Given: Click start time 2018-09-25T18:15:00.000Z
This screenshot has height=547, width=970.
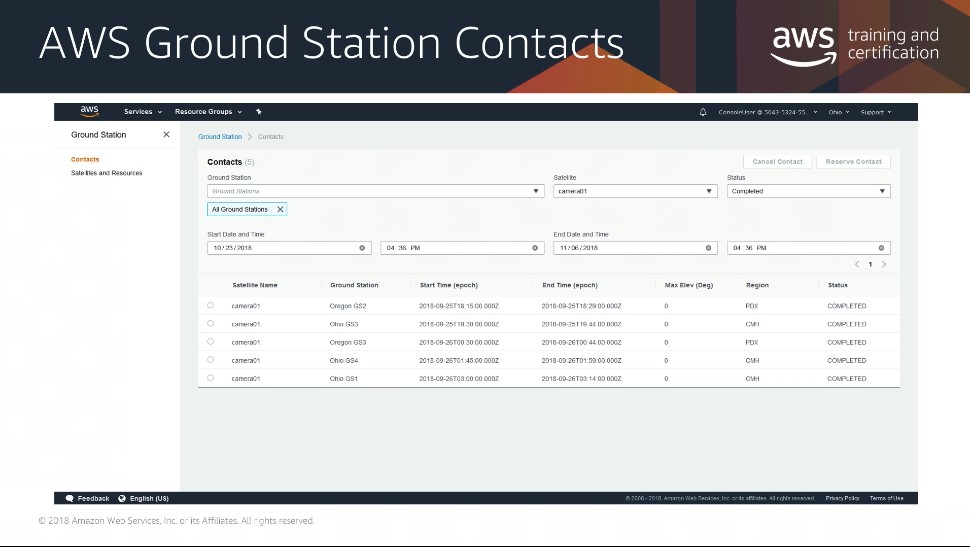Looking at the screenshot, I should 458,306.
